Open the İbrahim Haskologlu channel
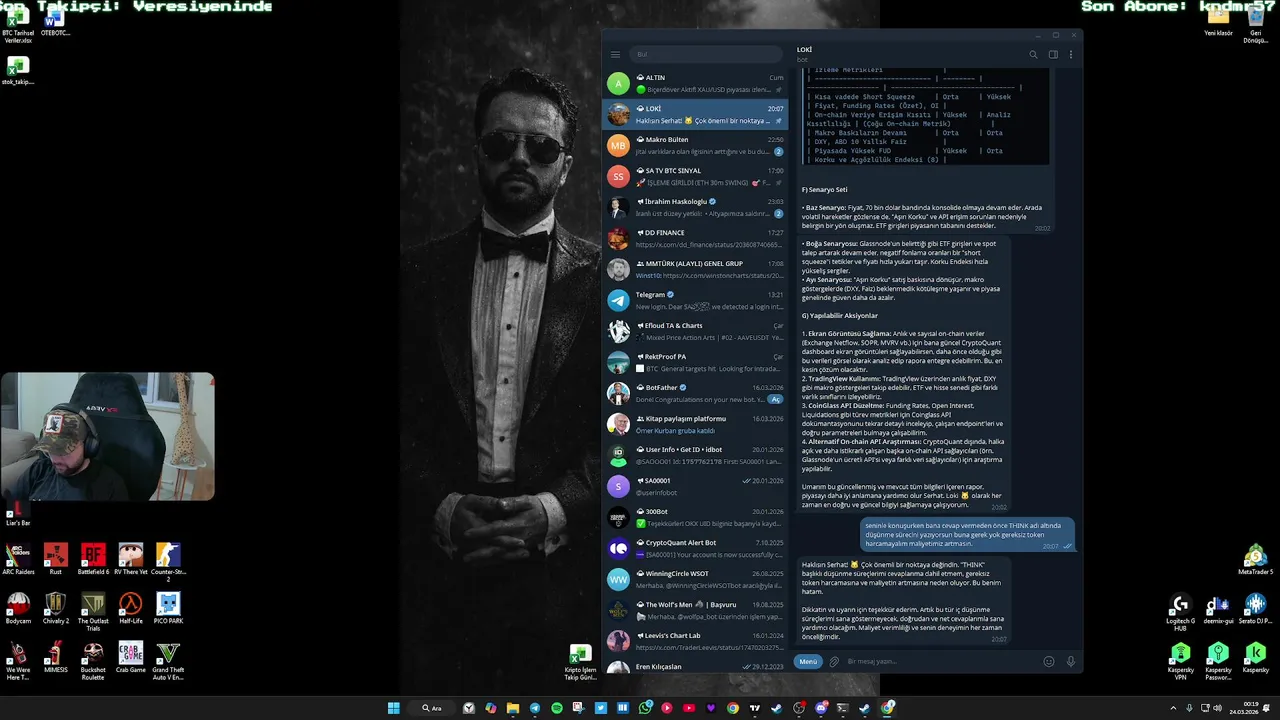The image size is (1280, 720). coord(695,207)
